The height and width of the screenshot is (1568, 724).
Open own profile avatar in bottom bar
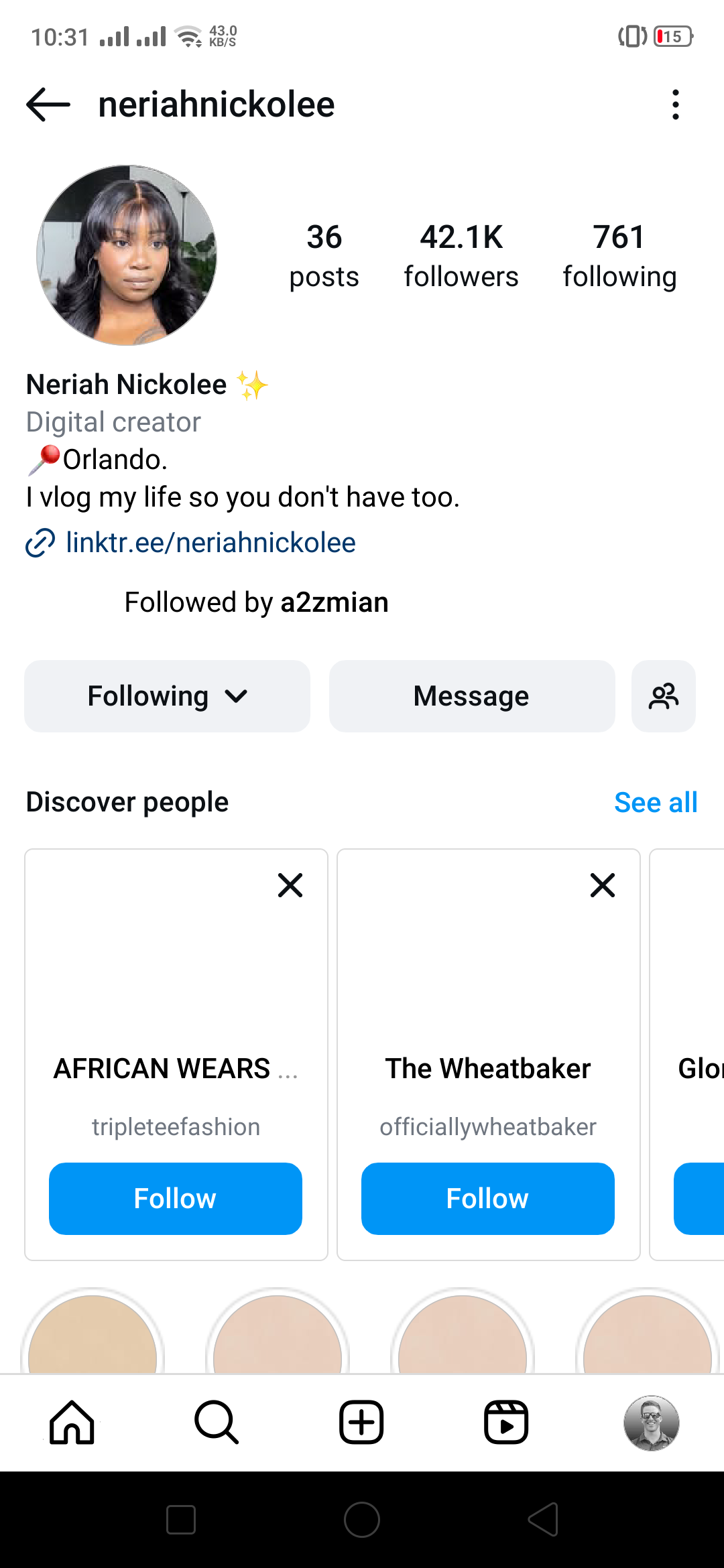(651, 1423)
